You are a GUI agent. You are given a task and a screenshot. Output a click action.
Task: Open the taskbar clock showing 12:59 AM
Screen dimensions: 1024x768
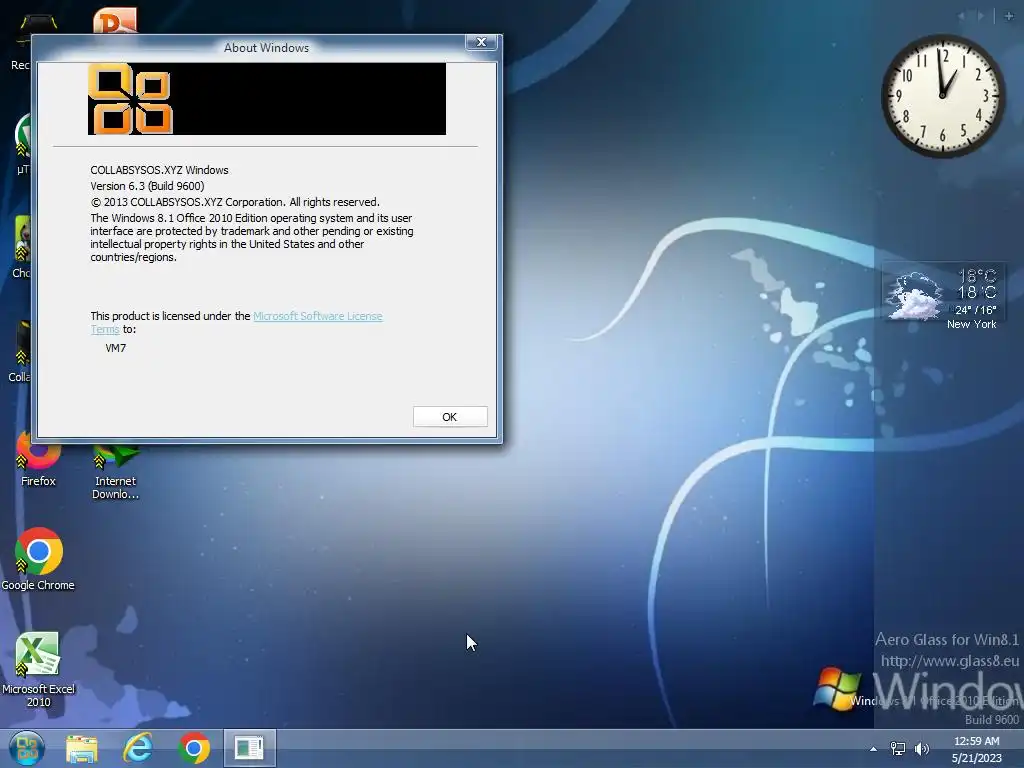point(976,741)
